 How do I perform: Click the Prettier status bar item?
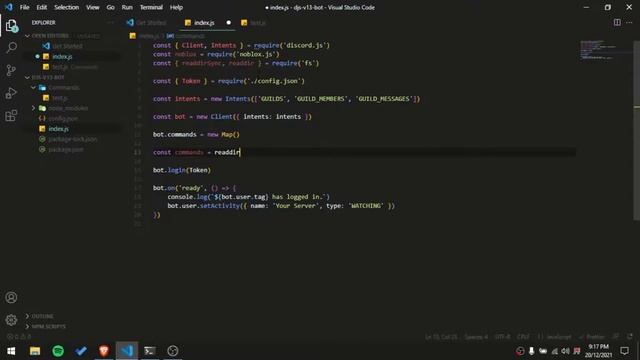click(x=591, y=337)
